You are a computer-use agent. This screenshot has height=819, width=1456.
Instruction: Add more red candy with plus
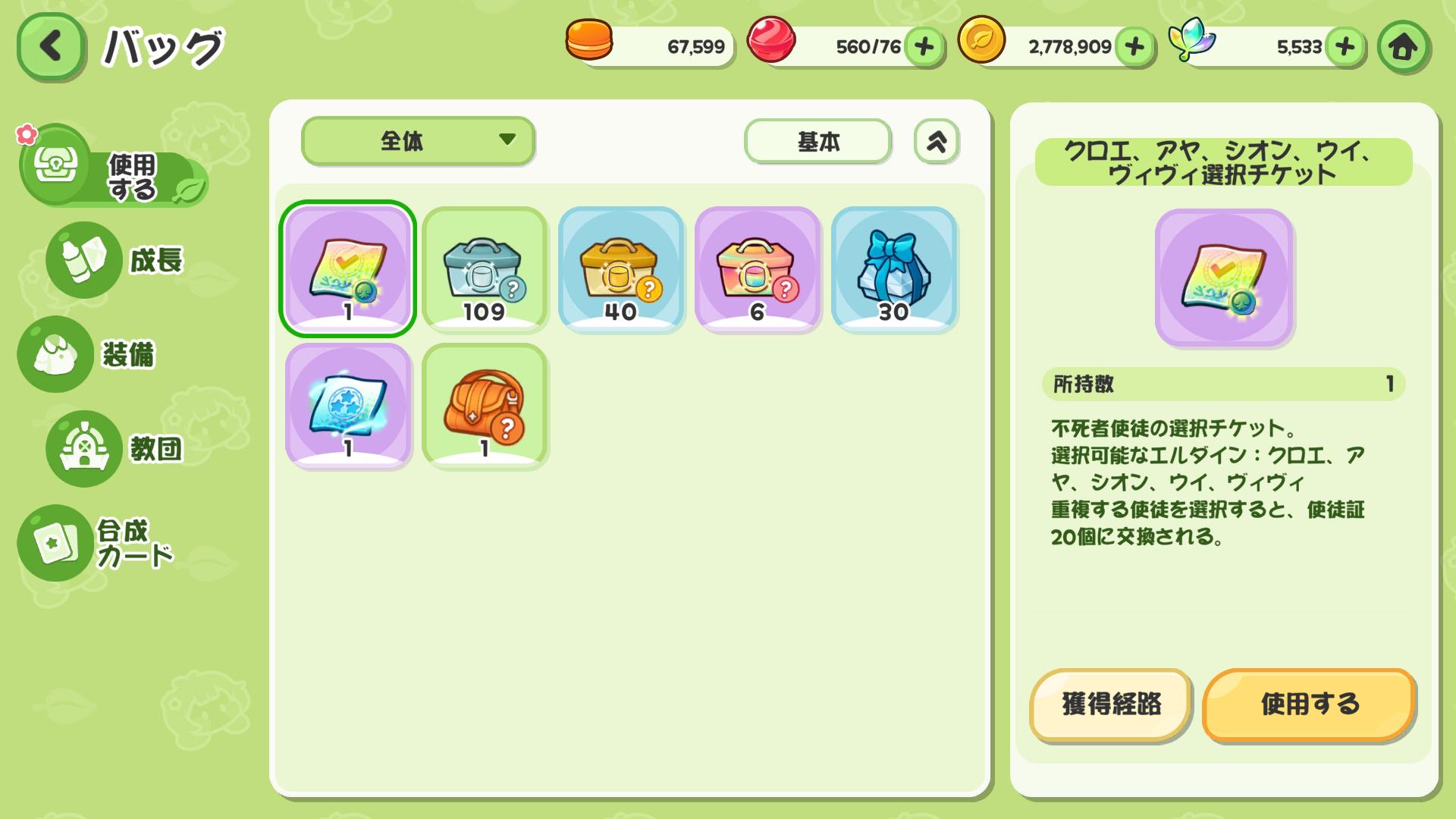tap(924, 47)
